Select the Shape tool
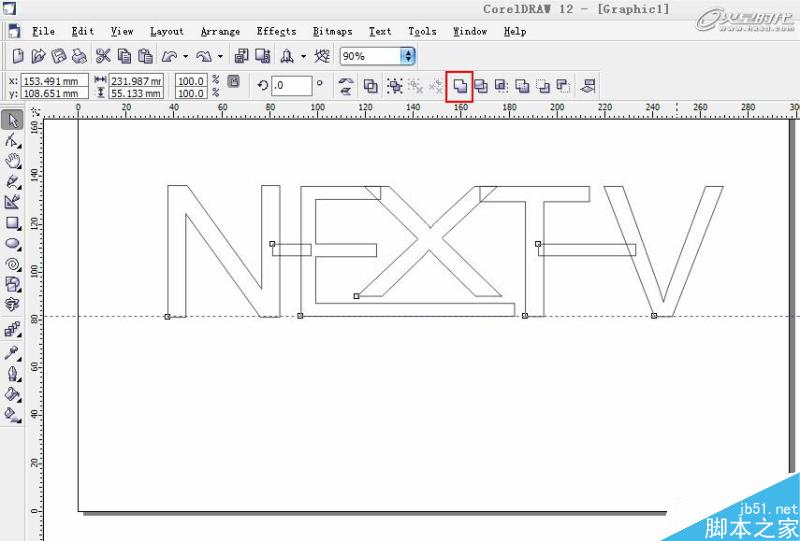800x541 pixels. coord(12,140)
